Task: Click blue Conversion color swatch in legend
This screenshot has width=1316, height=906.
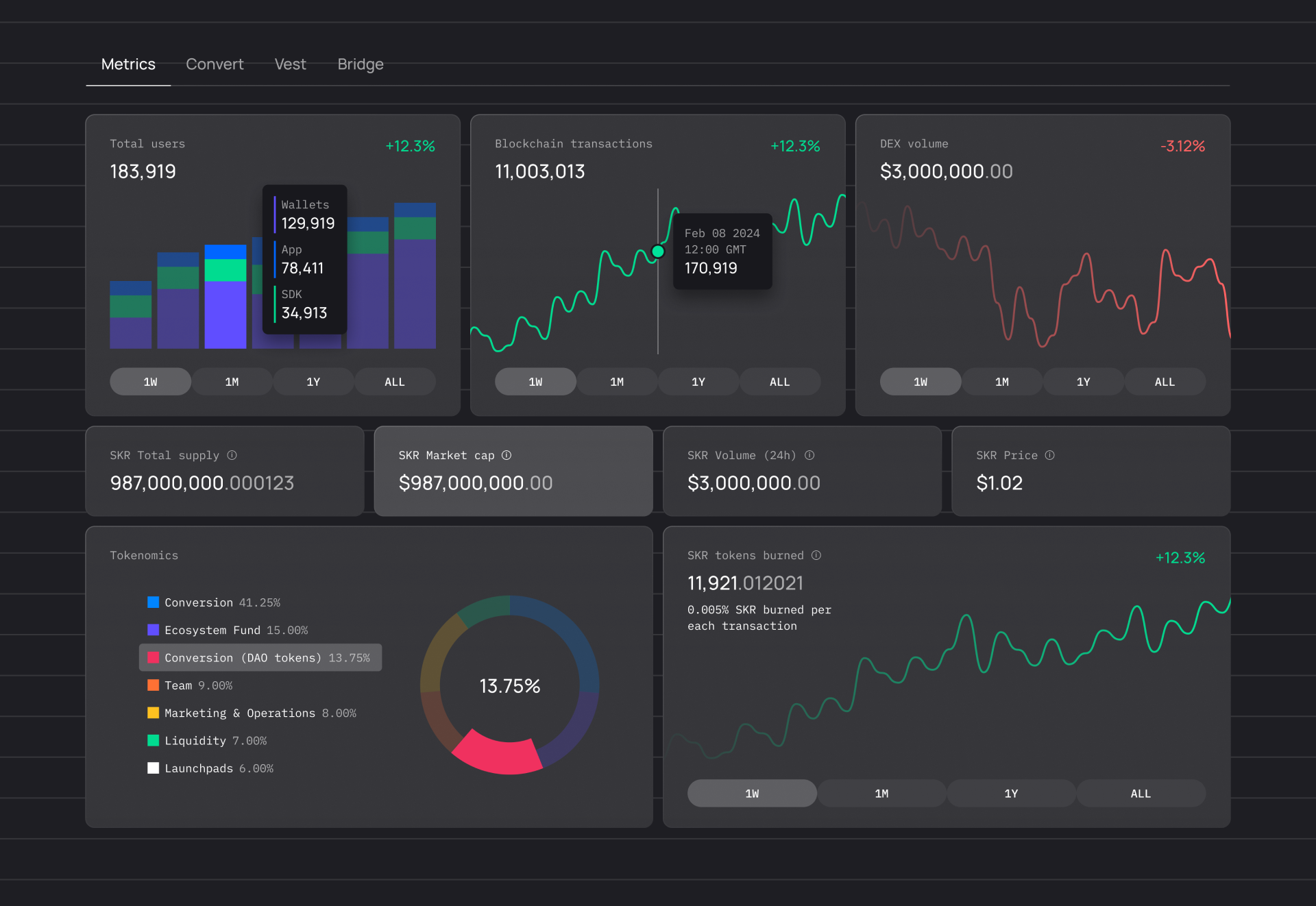Action: (x=154, y=602)
